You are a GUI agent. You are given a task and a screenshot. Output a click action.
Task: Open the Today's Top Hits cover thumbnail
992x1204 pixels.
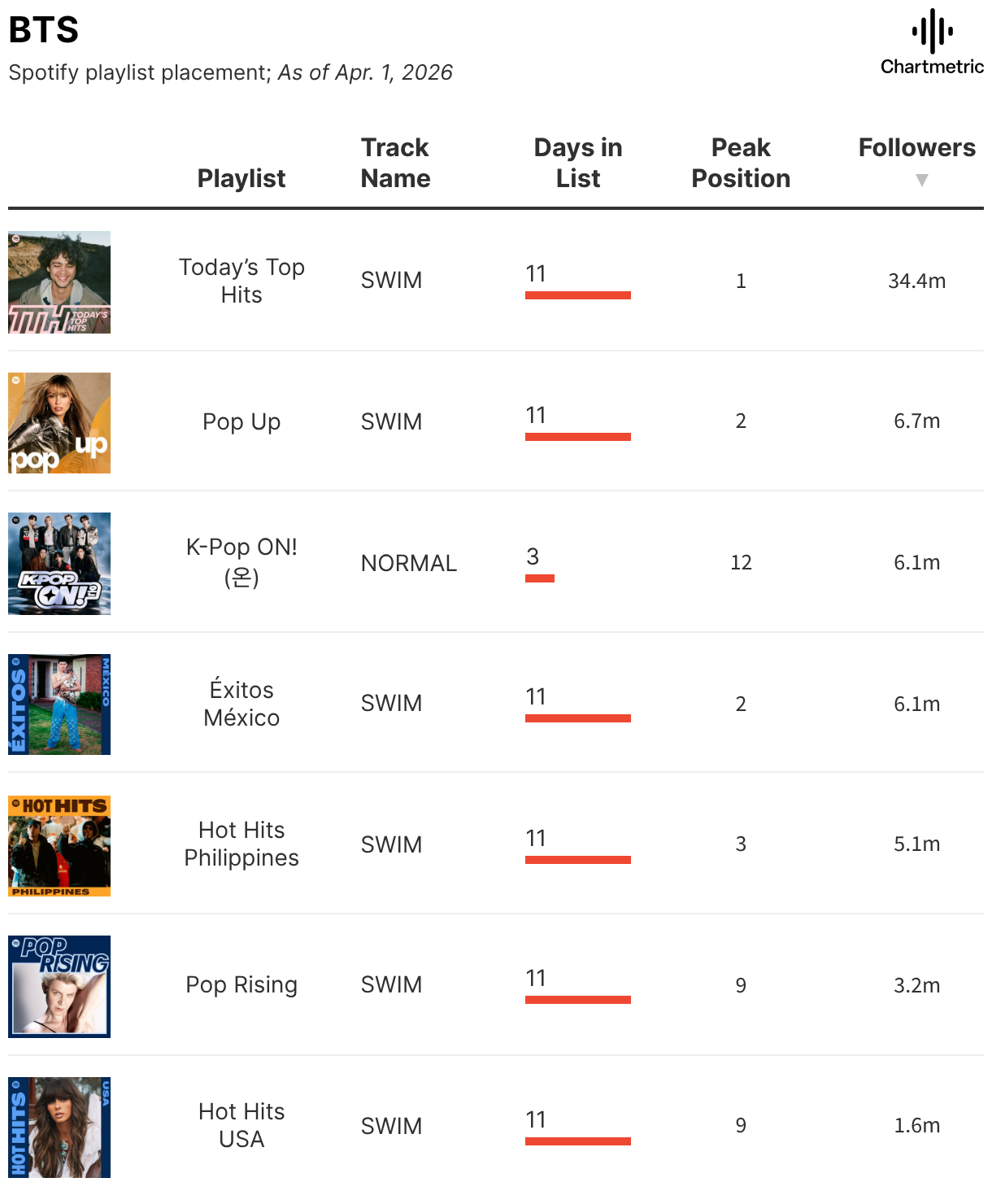tap(59, 282)
